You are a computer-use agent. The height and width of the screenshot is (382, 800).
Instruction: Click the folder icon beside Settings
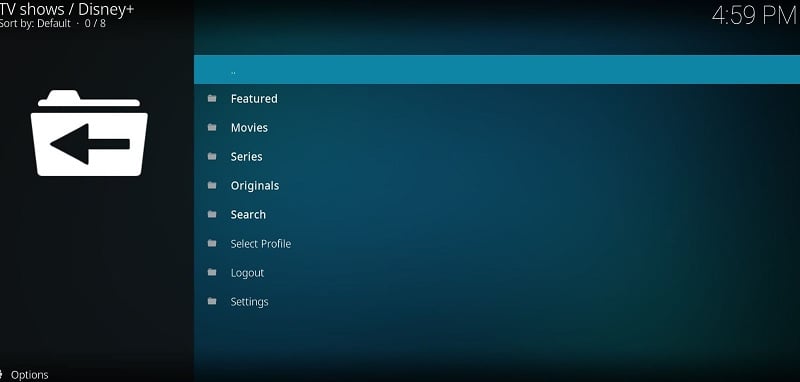[212, 301]
